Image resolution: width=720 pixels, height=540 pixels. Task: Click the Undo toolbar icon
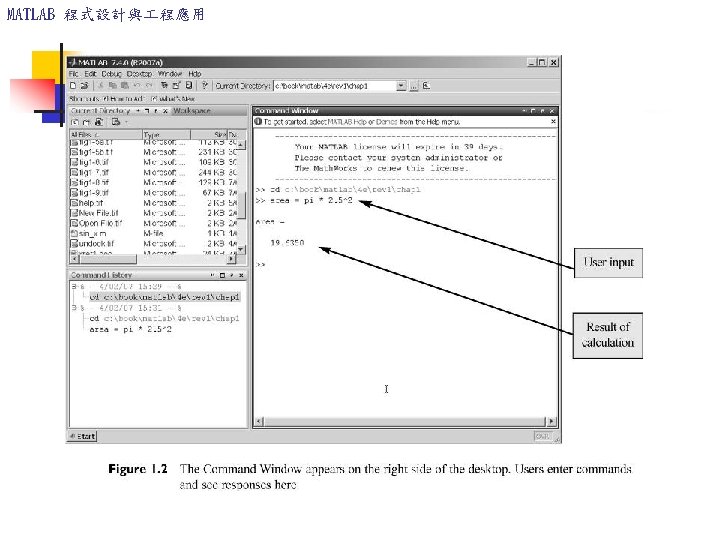137,85
